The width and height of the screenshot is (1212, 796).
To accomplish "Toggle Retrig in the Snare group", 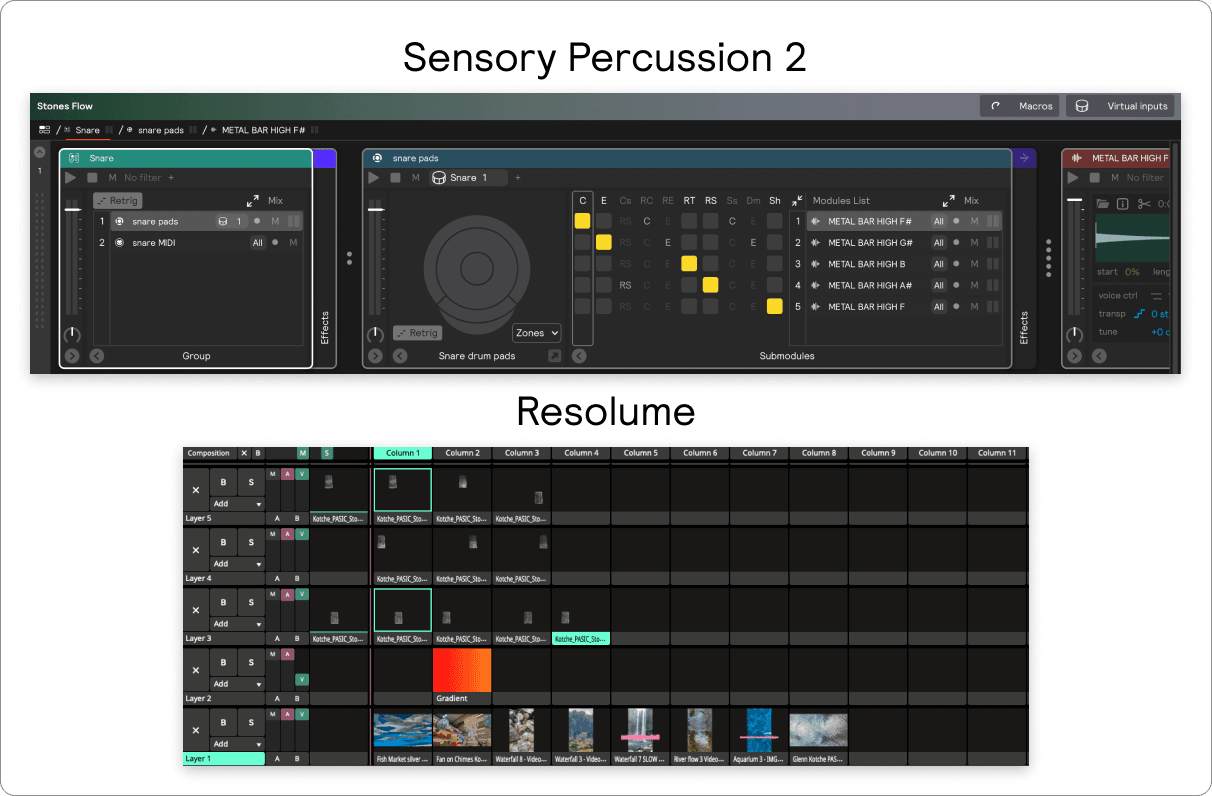I will pyautogui.click(x=118, y=201).
